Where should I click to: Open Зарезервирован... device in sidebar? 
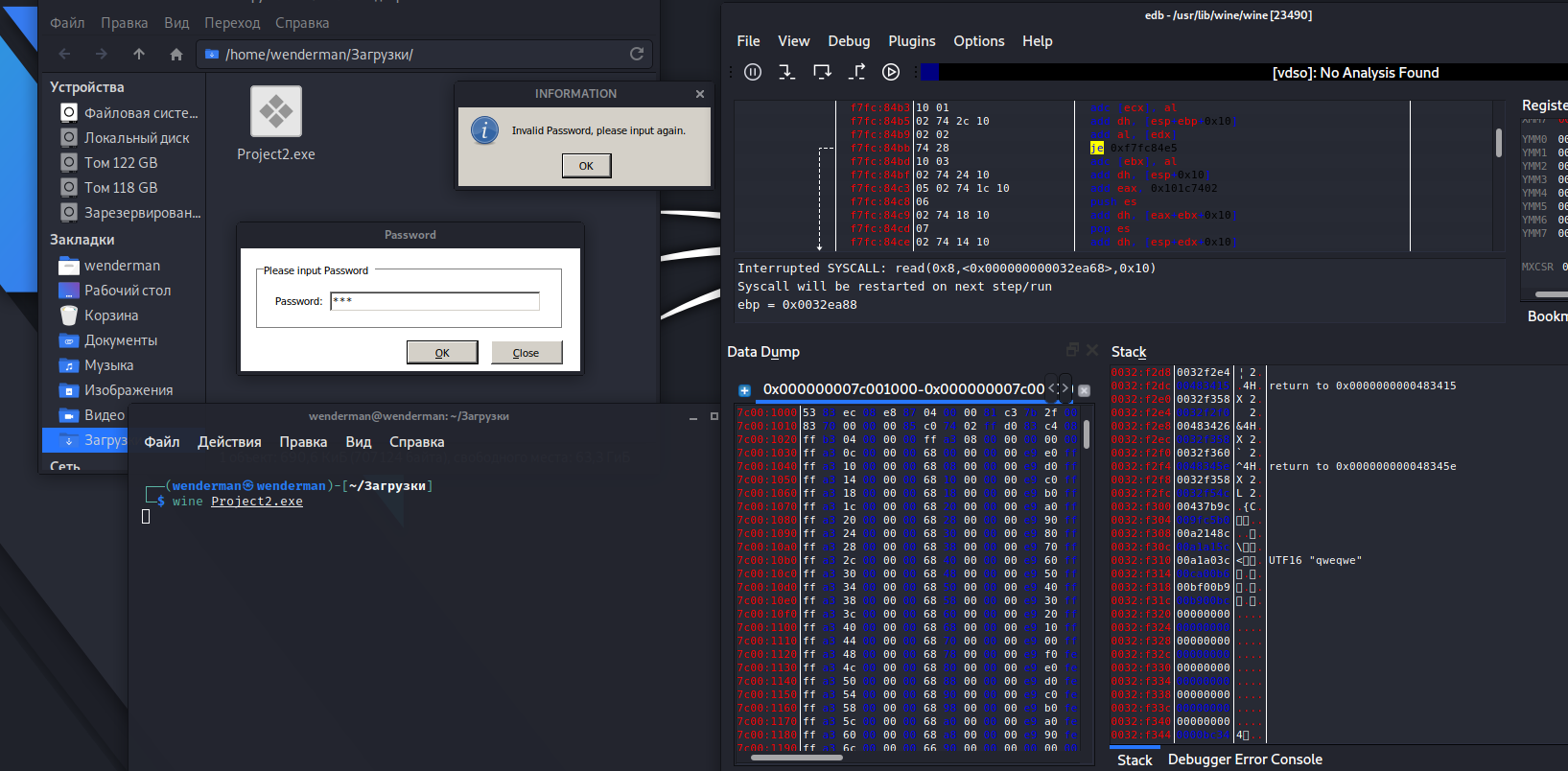coord(129,213)
